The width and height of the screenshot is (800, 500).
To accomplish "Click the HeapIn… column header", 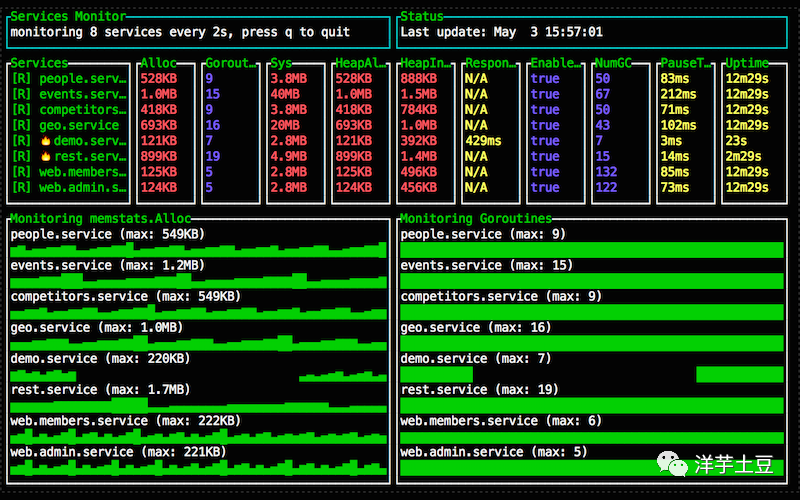I will tap(426, 63).
